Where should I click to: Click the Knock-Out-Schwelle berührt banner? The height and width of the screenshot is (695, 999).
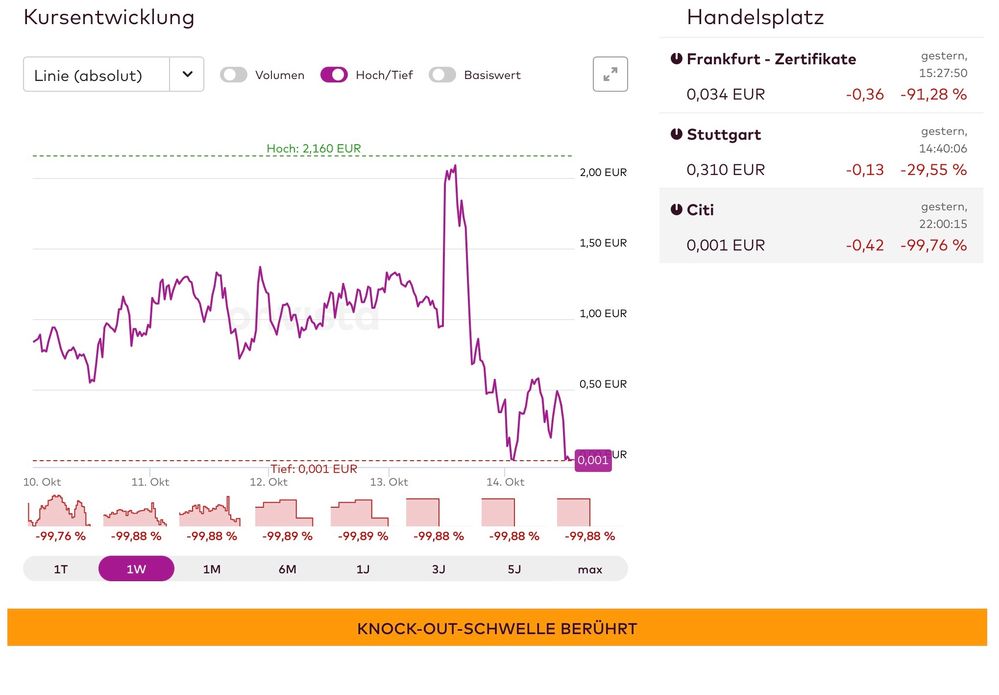pyautogui.click(x=497, y=628)
